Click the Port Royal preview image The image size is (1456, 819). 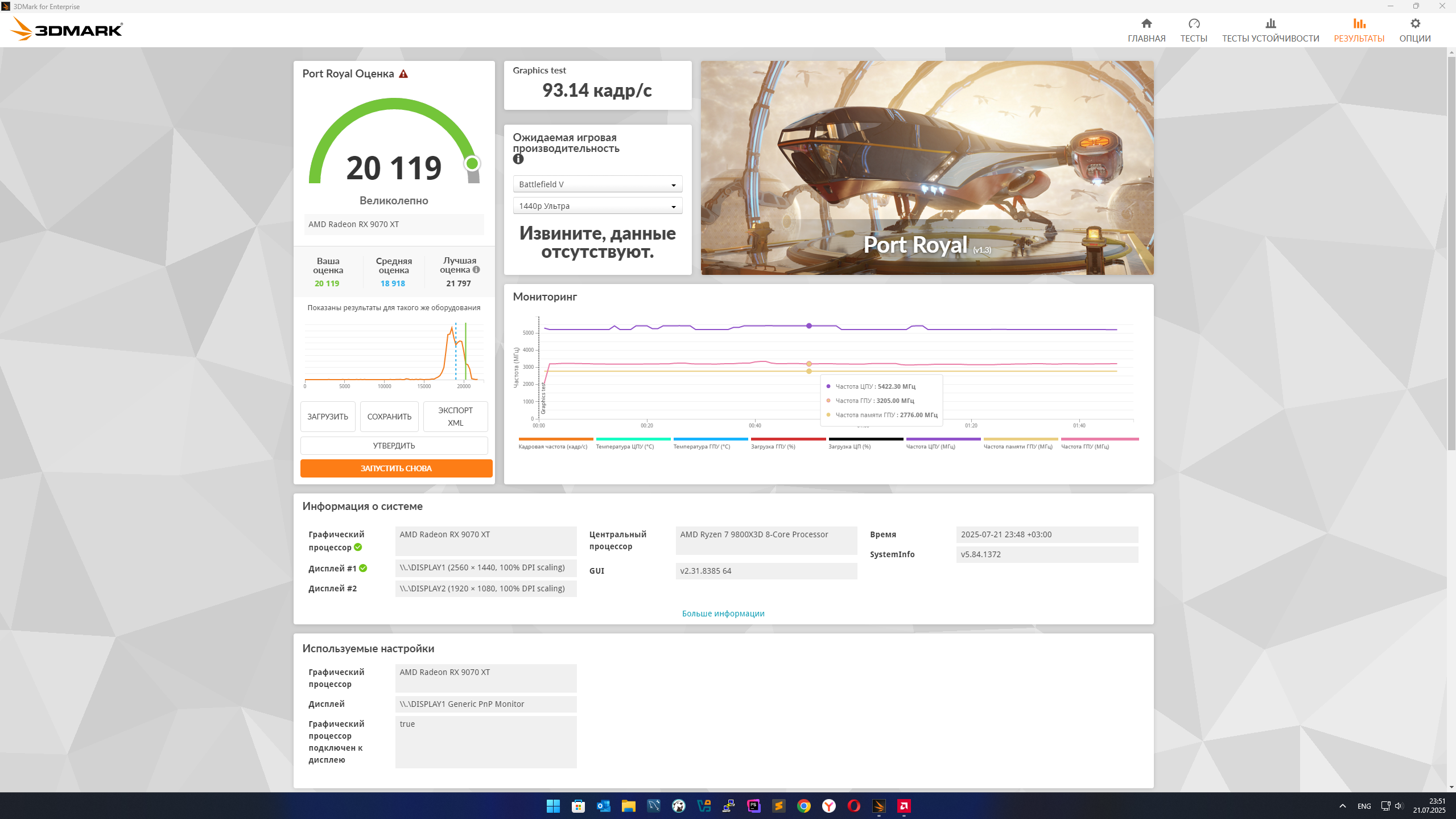(x=927, y=167)
